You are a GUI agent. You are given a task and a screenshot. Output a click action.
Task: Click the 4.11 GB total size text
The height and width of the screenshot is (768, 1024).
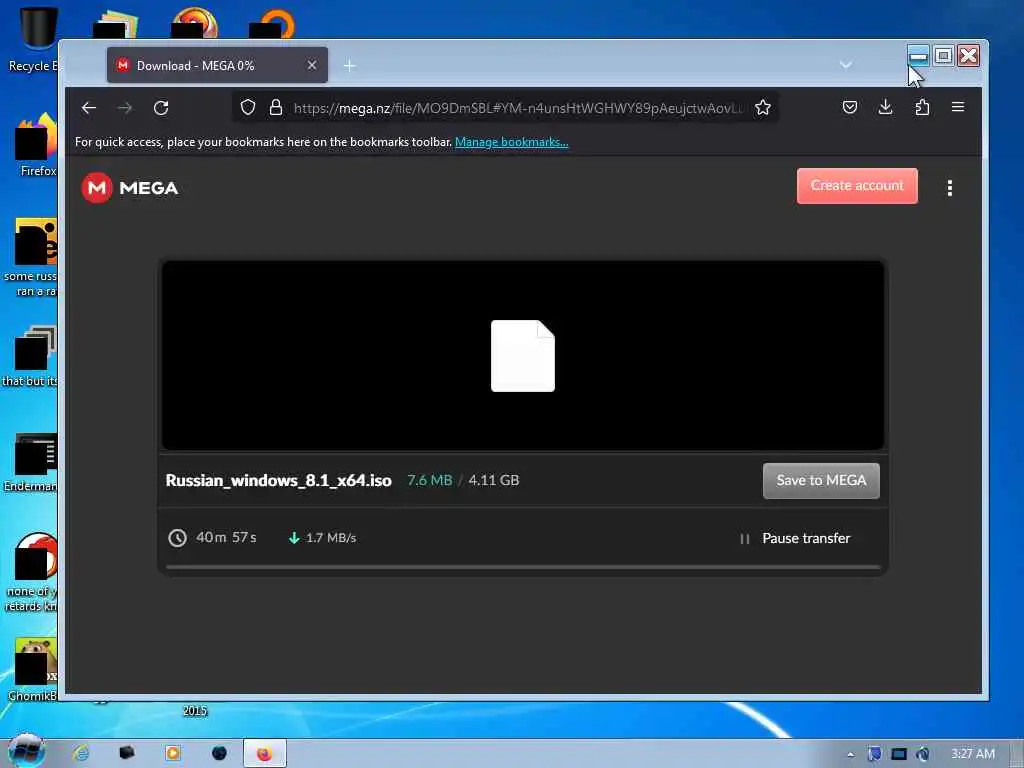[x=494, y=480]
